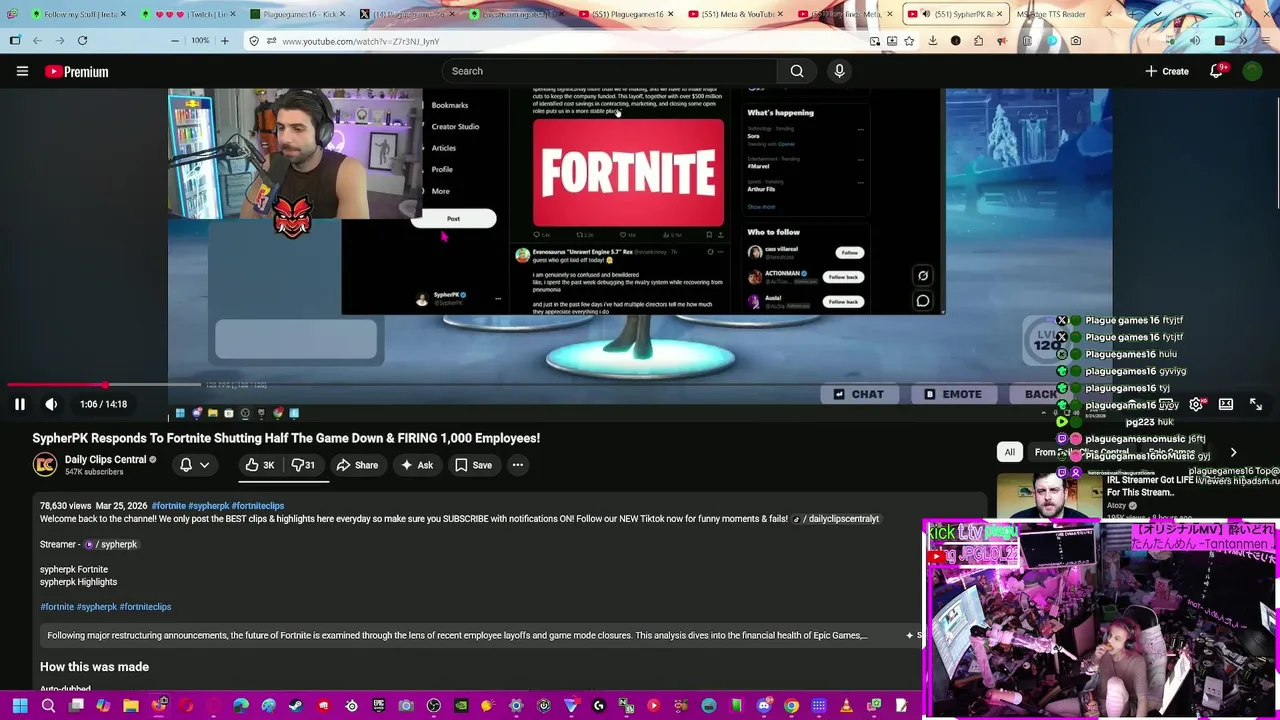
Task: Open more actions three-dot menu
Action: pyautogui.click(x=518, y=465)
